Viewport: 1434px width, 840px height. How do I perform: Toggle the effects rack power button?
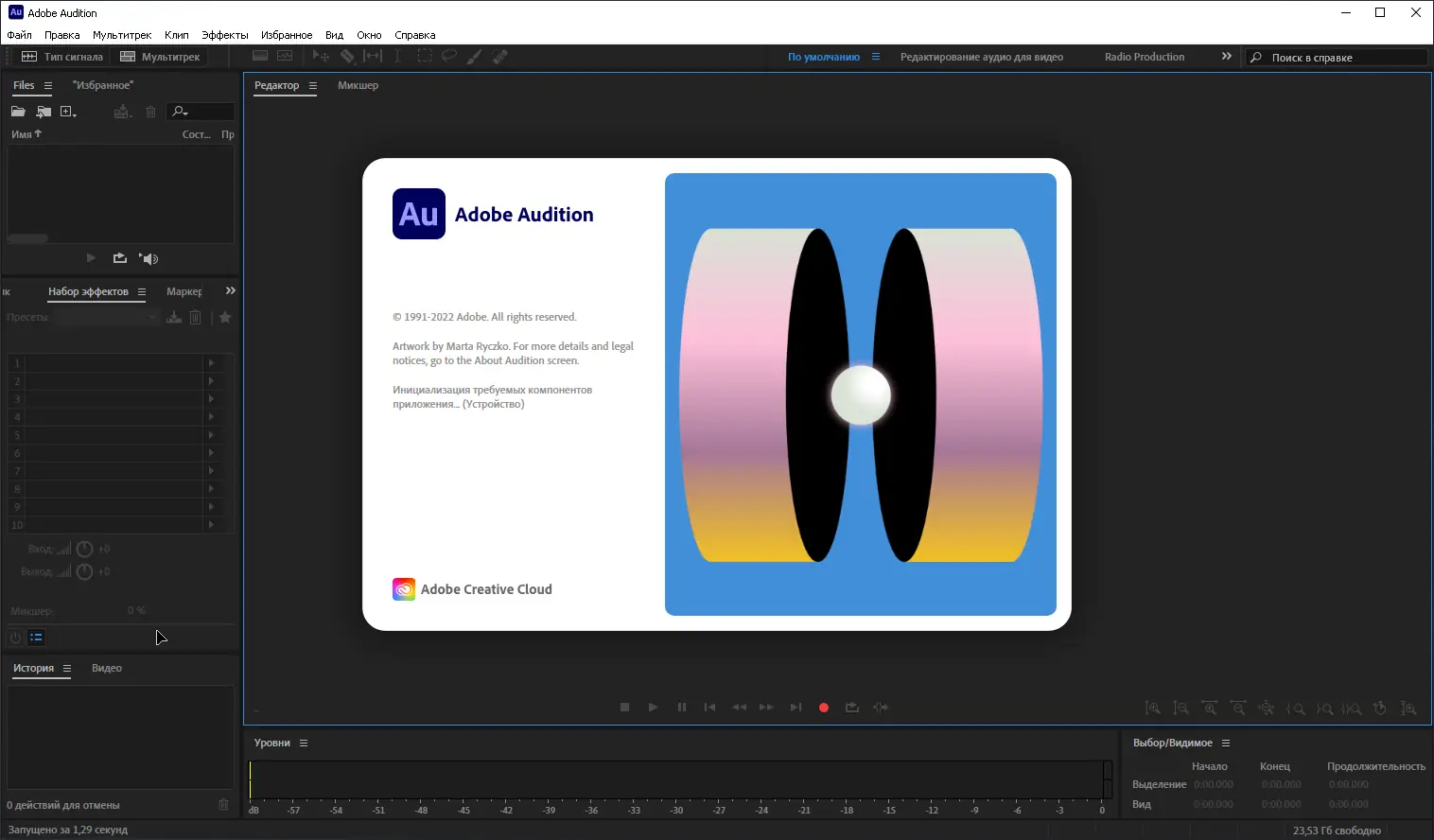tap(15, 638)
